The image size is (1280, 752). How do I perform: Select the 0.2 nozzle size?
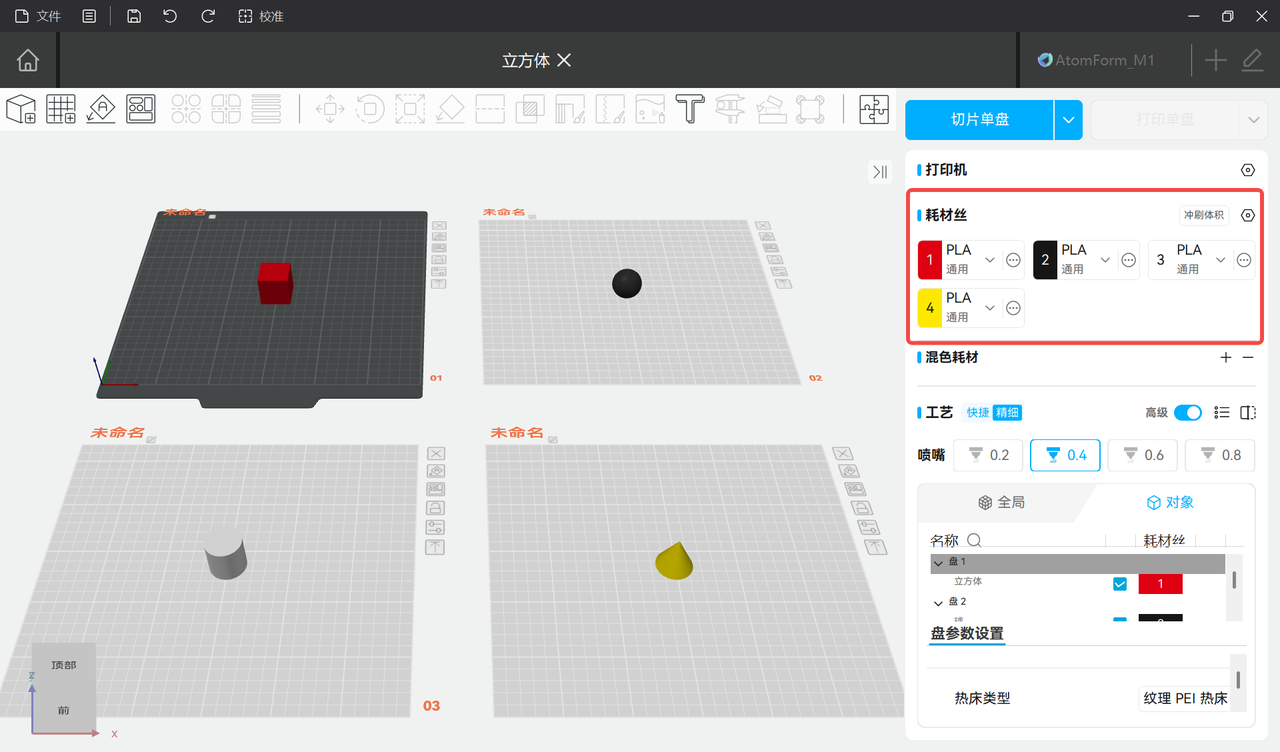coord(988,455)
